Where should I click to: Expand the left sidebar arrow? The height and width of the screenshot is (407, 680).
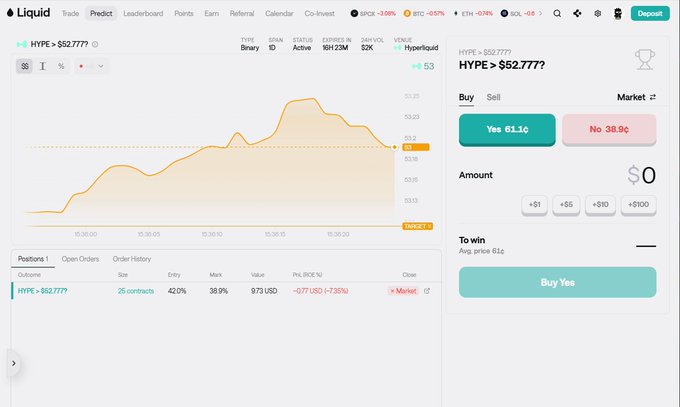pos(13,363)
